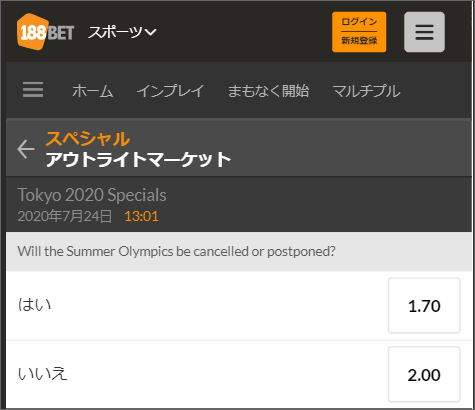The width and height of the screenshot is (475, 410).
Task: Open the マルチプル tab
Action: point(366,91)
